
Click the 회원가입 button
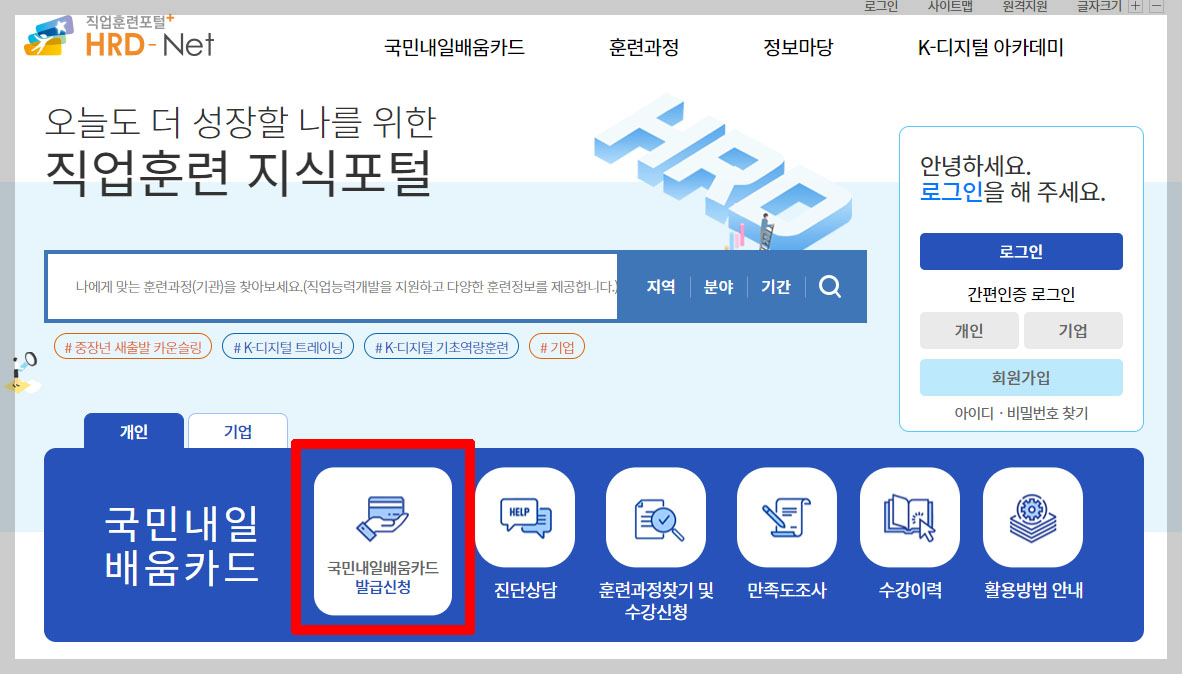click(1021, 378)
